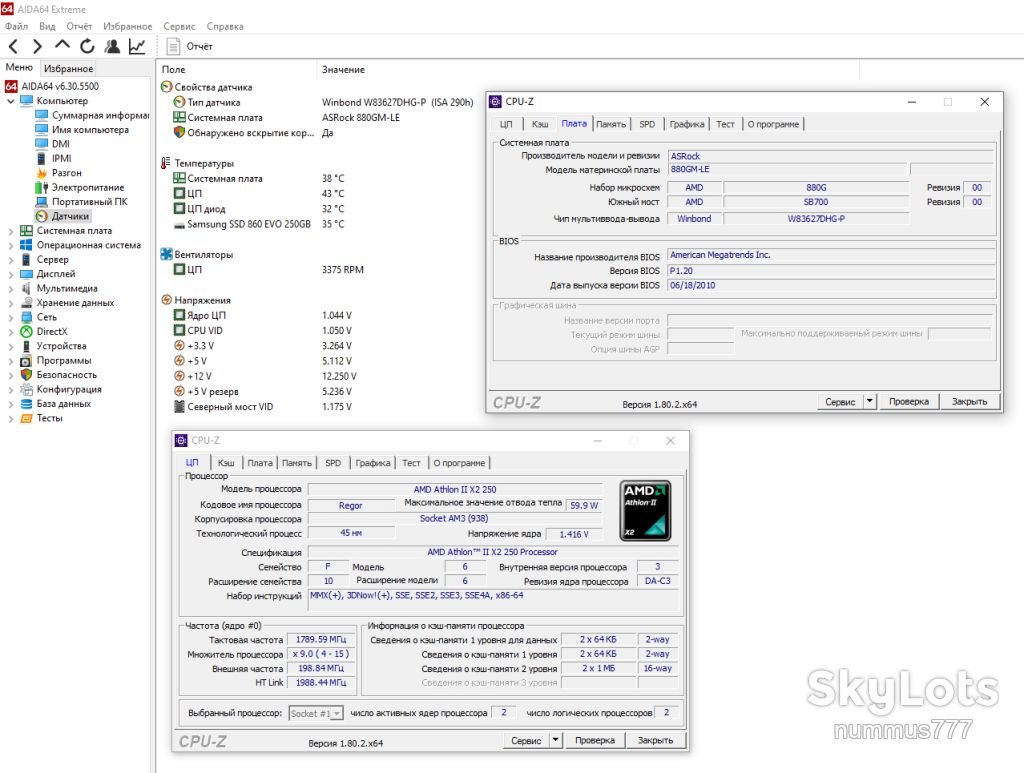Screen dimensions: 1024x773
Task: Click the user profile toolbar icon
Action: pos(112,46)
